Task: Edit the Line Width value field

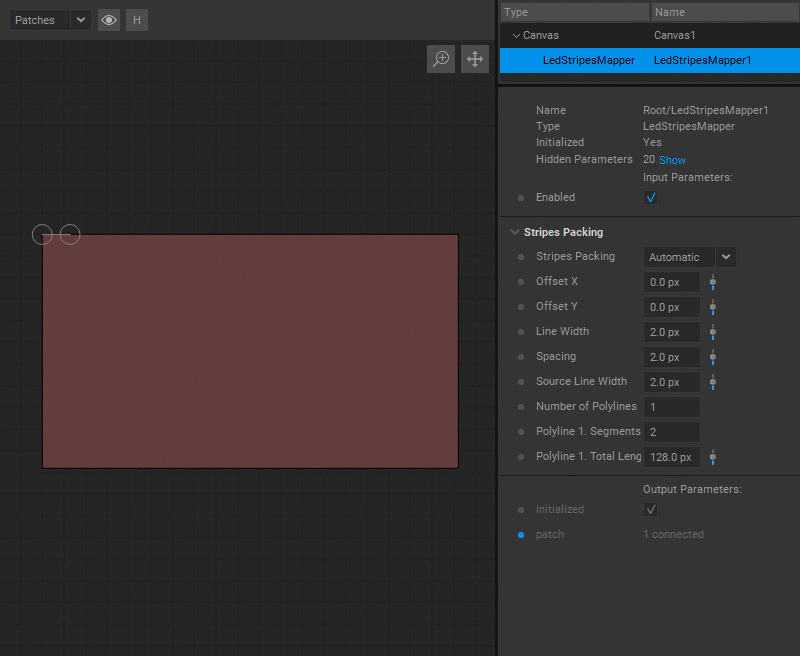Action: coord(671,332)
